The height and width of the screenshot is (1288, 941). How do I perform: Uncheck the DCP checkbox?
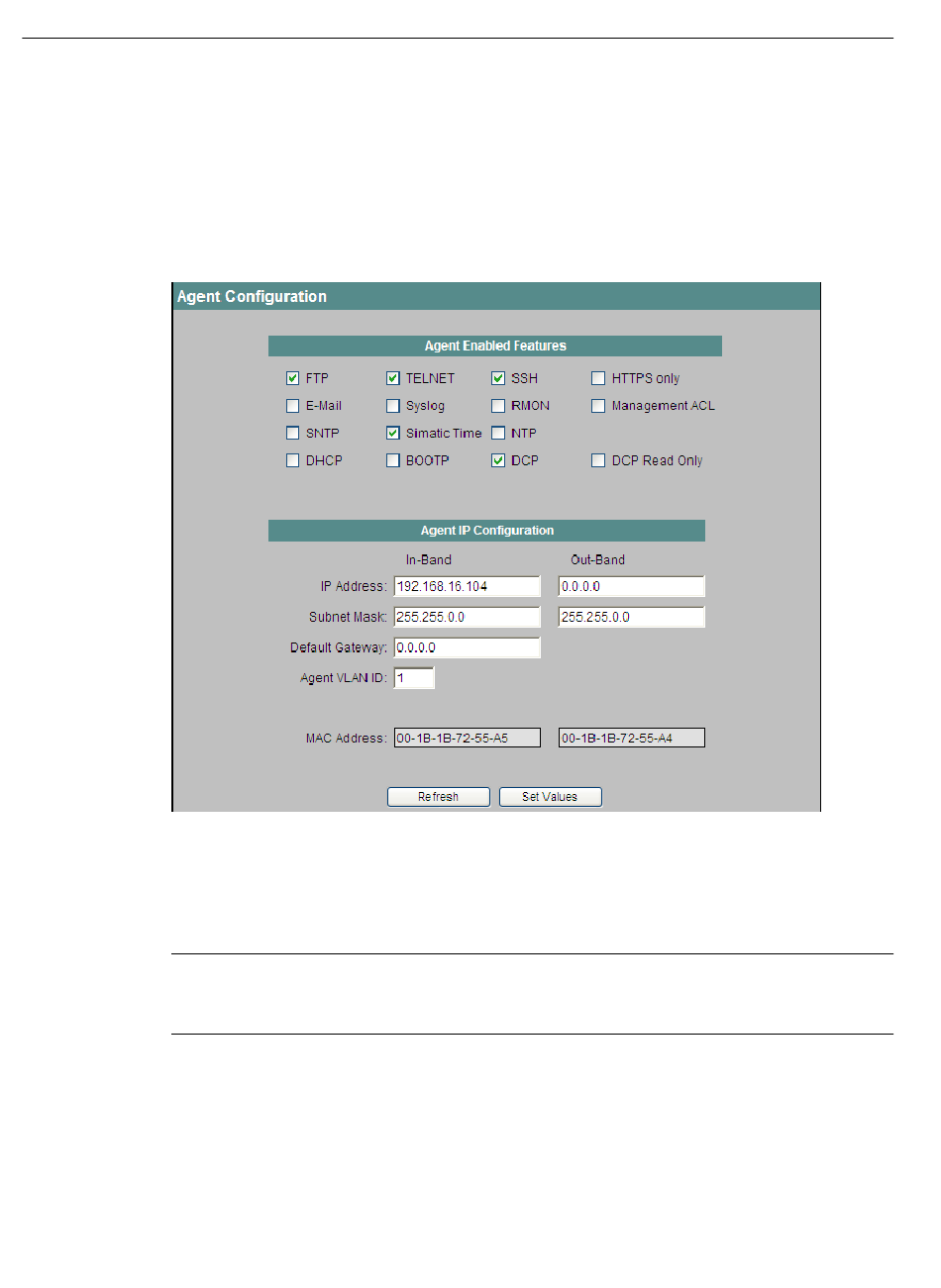pyautogui.click(x=498, y=460)
